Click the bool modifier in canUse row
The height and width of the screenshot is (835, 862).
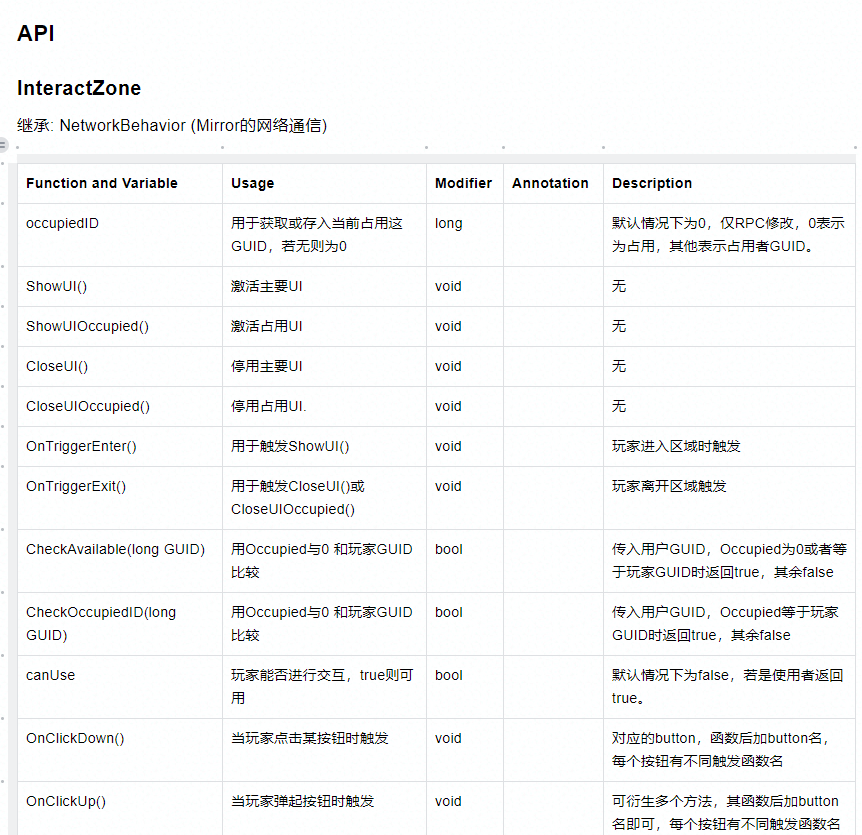click(x=465, y=687)
